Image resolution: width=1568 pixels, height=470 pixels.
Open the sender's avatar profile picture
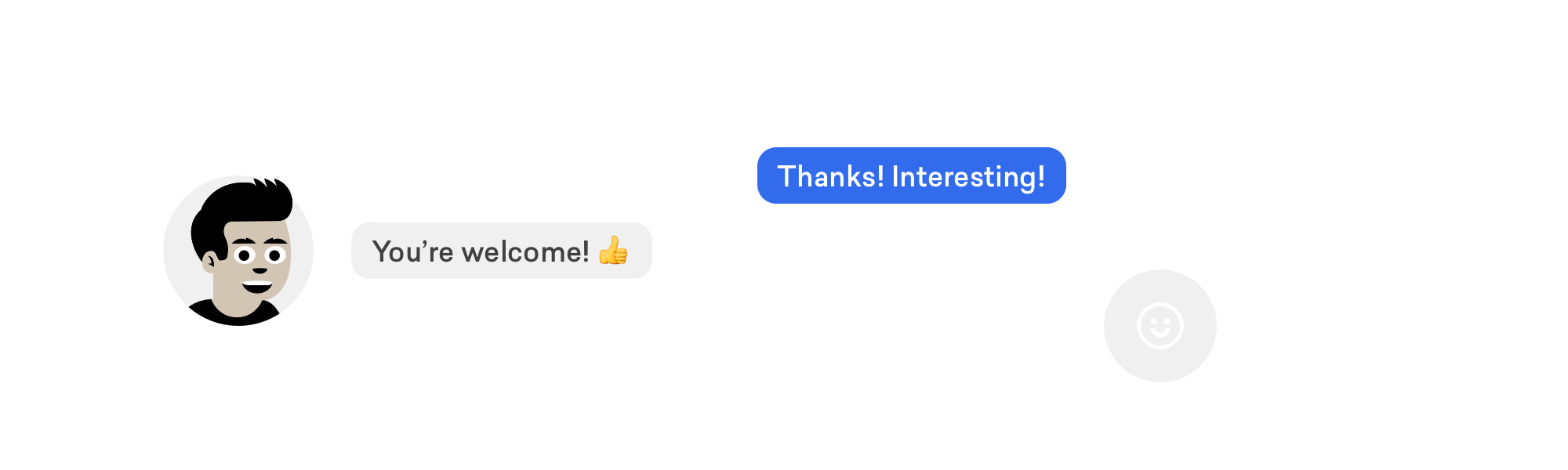click(238, 251)
